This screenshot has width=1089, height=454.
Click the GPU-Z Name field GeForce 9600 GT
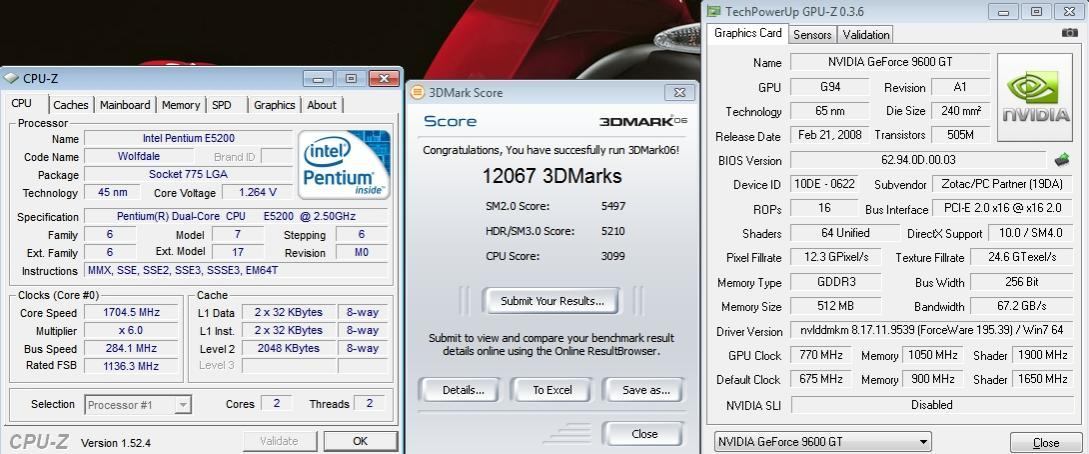890,62
